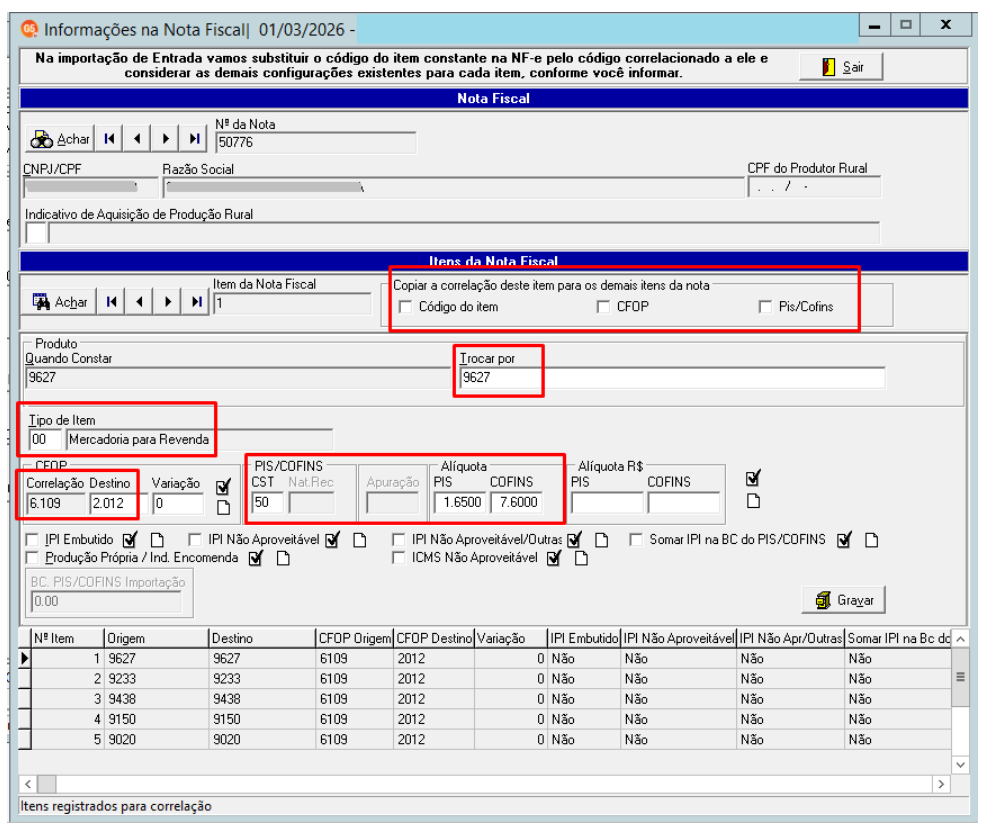This screenshot has width=987, height=831.
Task: Toggle ICMS Não Aproveitável checkbox
Action: pos(398,558)
